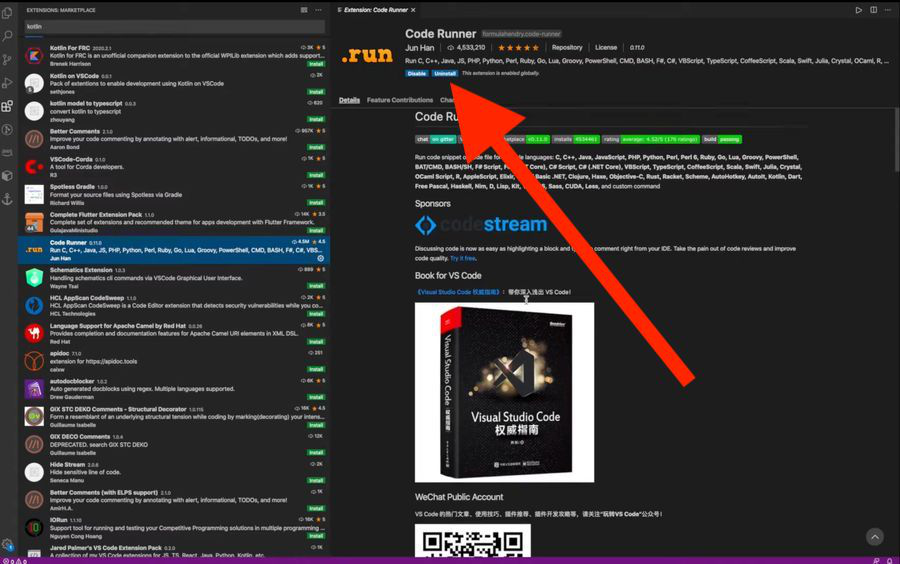
Task: Install Kotlin For FRC extension
Action: click(316, 64)
